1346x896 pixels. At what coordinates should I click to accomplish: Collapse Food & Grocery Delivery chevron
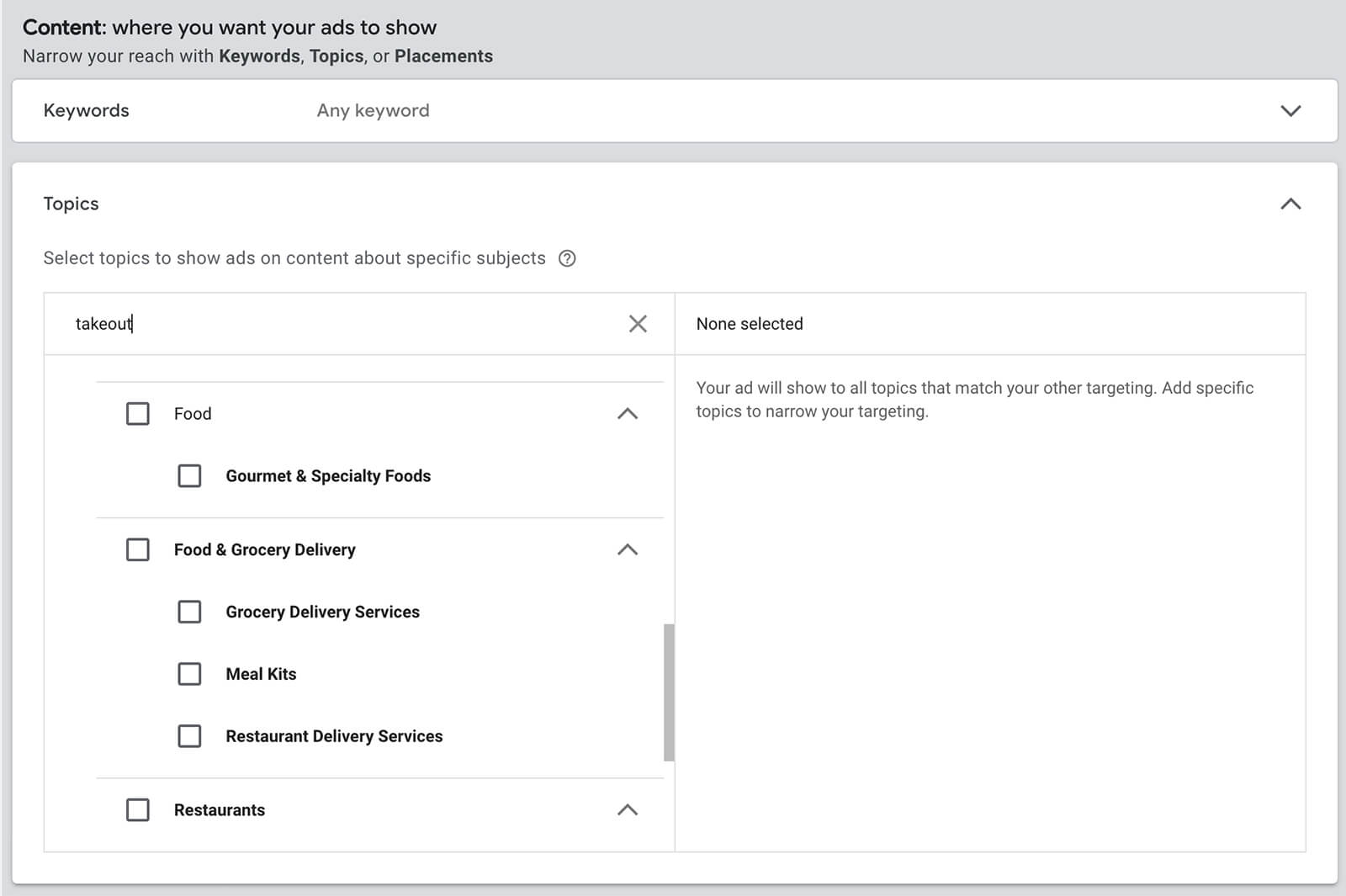pyautogui.click(x=628, y=550)
